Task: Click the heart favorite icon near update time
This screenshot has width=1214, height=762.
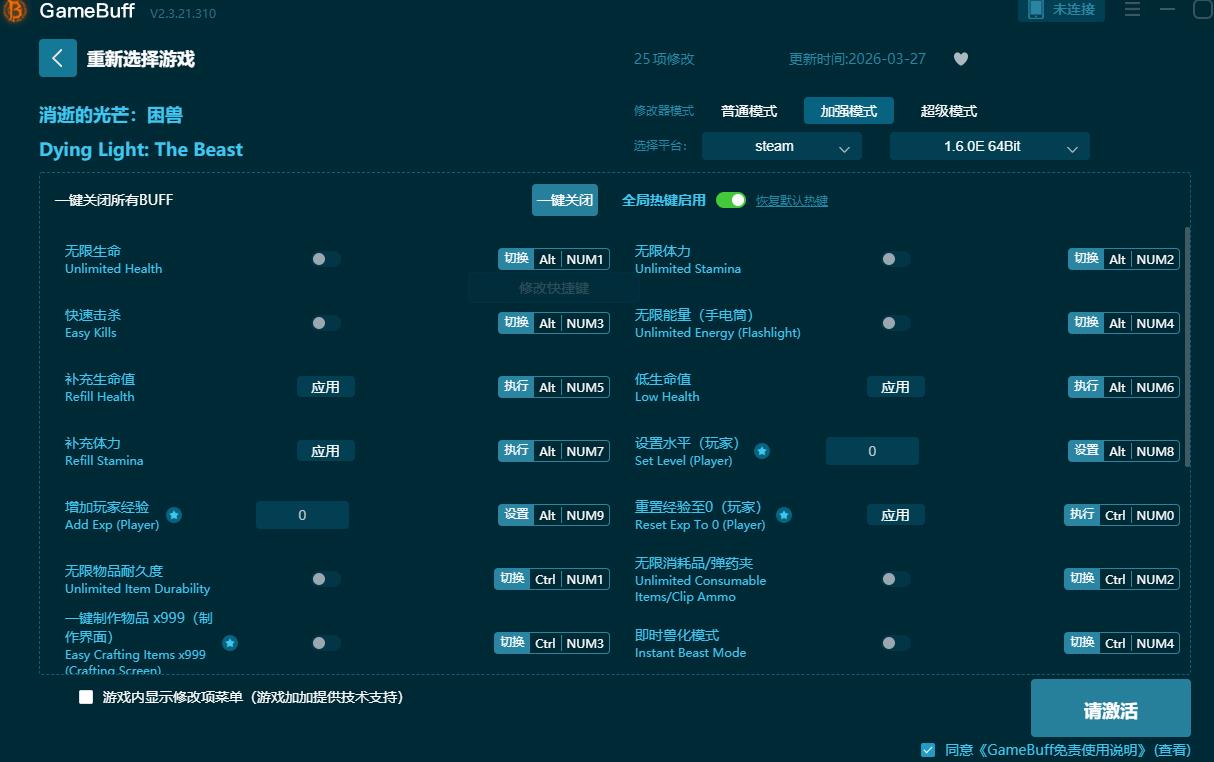Action: coord(961,59)
